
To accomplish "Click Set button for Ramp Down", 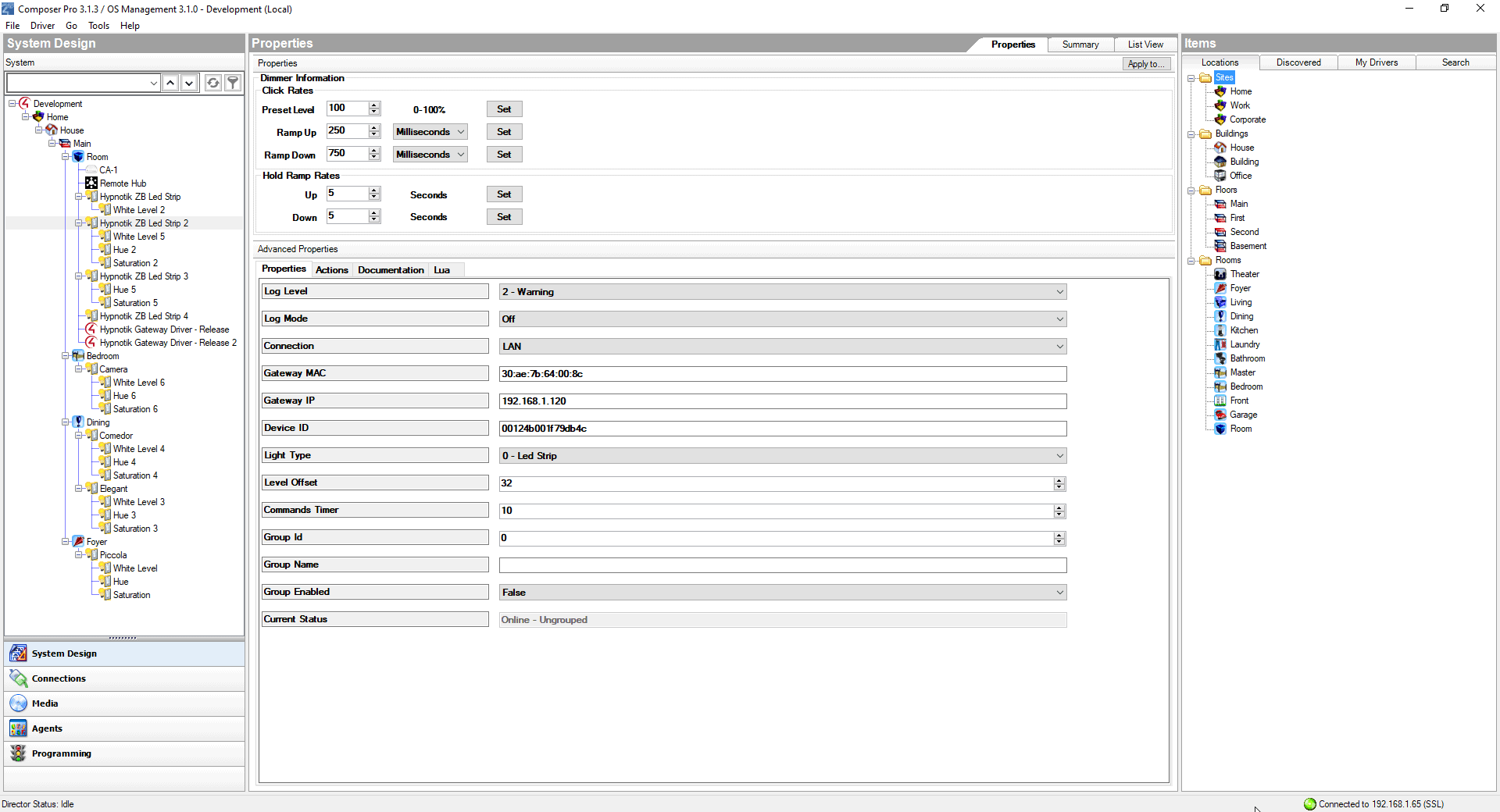I will pyautogui.click(x=504, y=155).
